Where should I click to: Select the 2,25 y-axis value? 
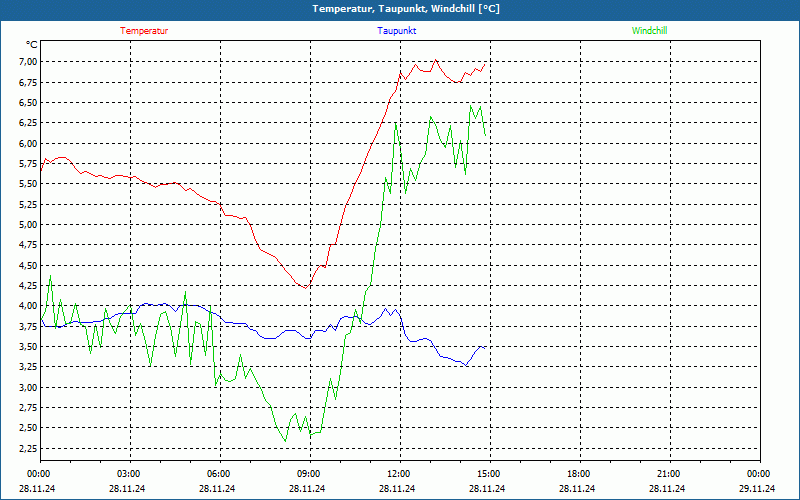click(x=29, y=448)
